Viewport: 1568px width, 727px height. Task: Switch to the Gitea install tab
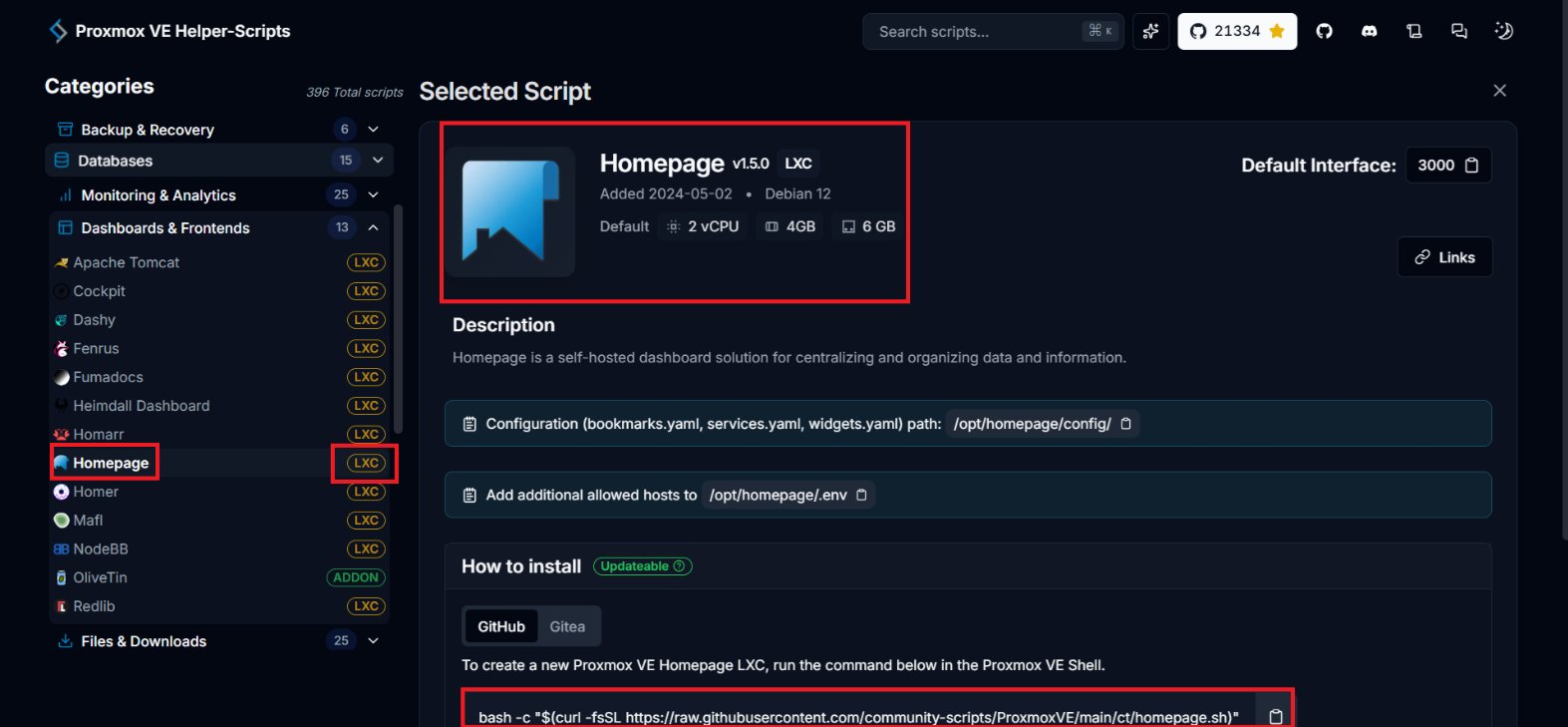[x=567, y=626]
